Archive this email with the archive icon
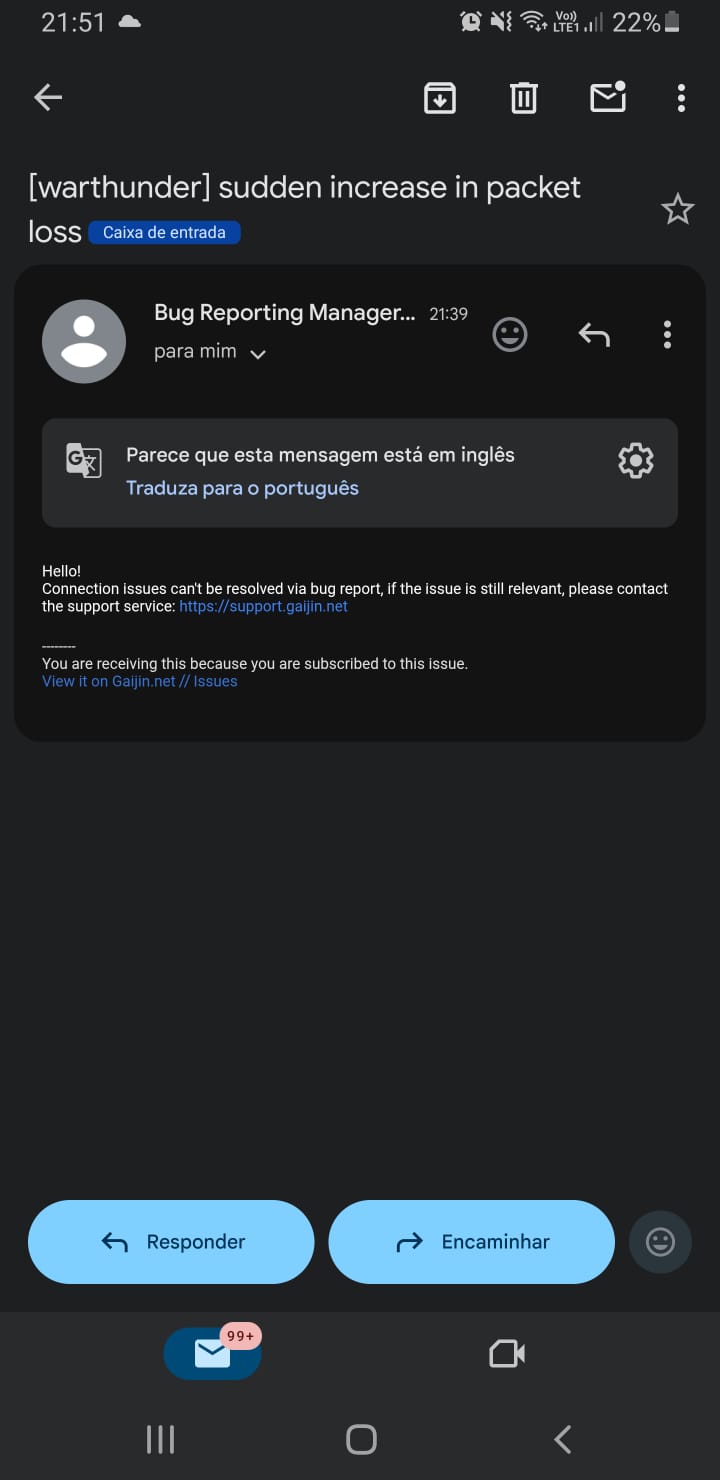 440,97
